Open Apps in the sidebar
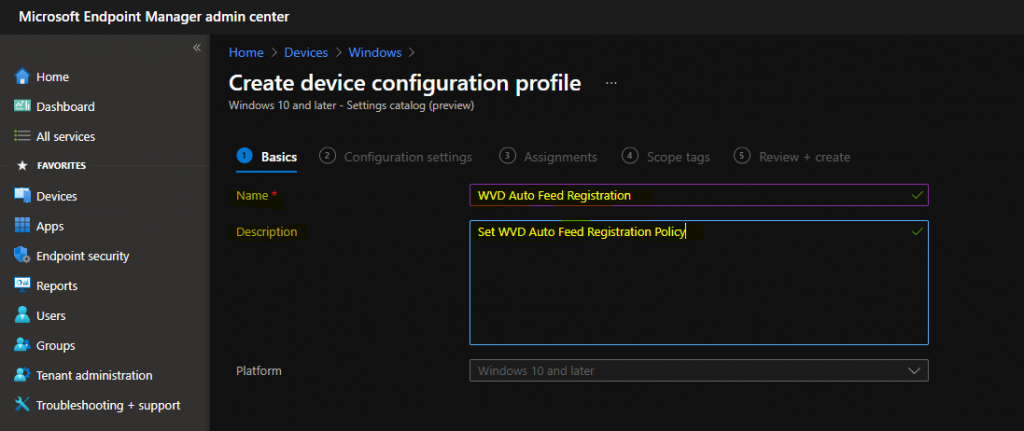The width and height of the screenshot is (1024, 431). 50,226
